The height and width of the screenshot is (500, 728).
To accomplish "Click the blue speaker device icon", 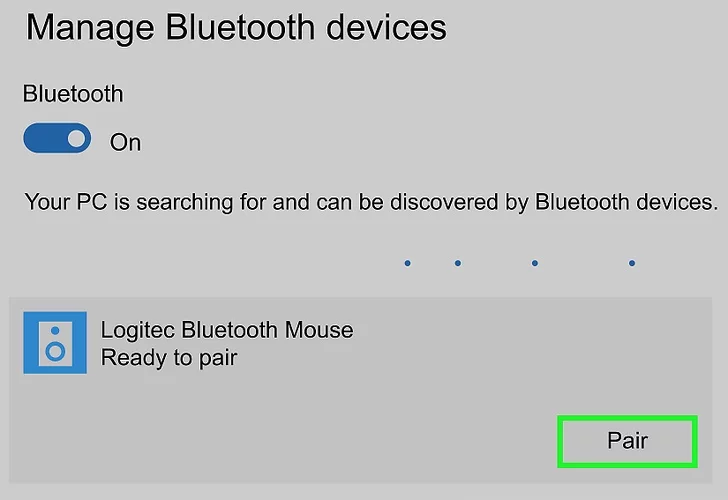I will point(55,342).
